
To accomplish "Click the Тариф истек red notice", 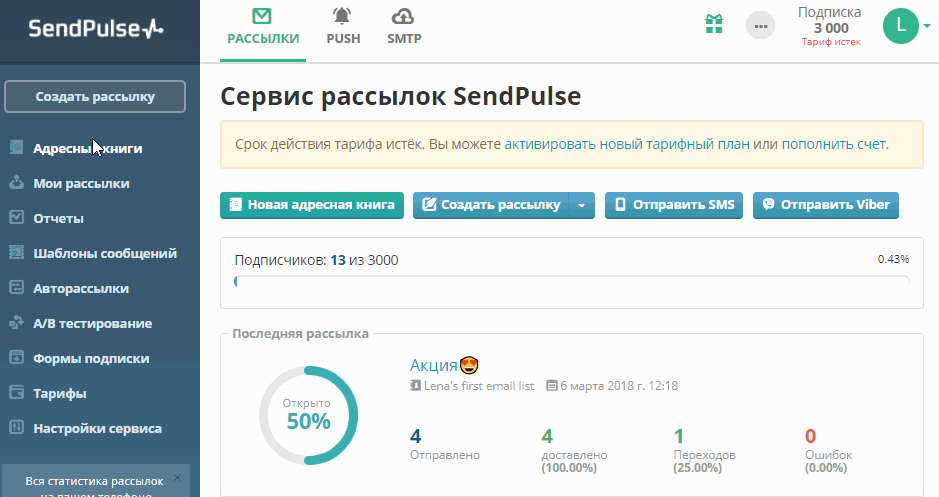I will point(831,42).
